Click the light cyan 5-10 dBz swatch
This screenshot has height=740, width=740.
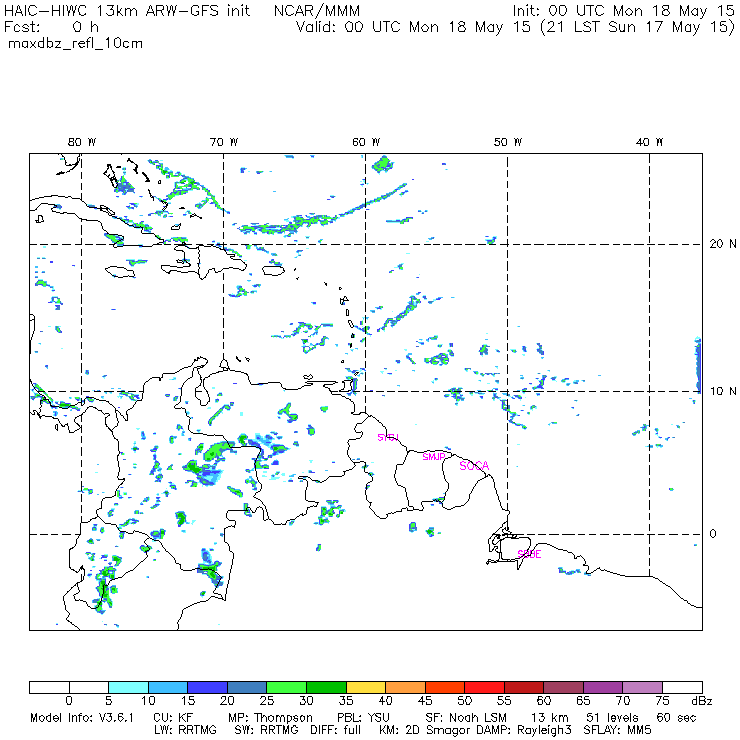tap(128, 687)
